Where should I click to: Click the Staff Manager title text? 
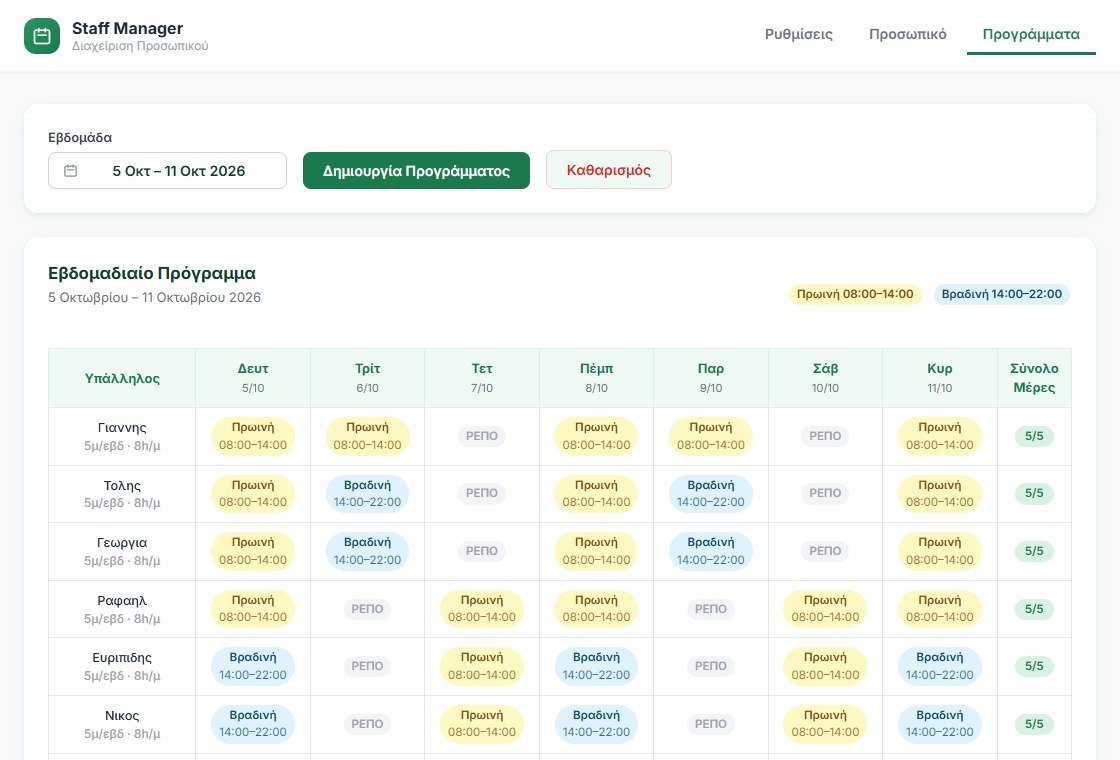click(x=127, y=29)
